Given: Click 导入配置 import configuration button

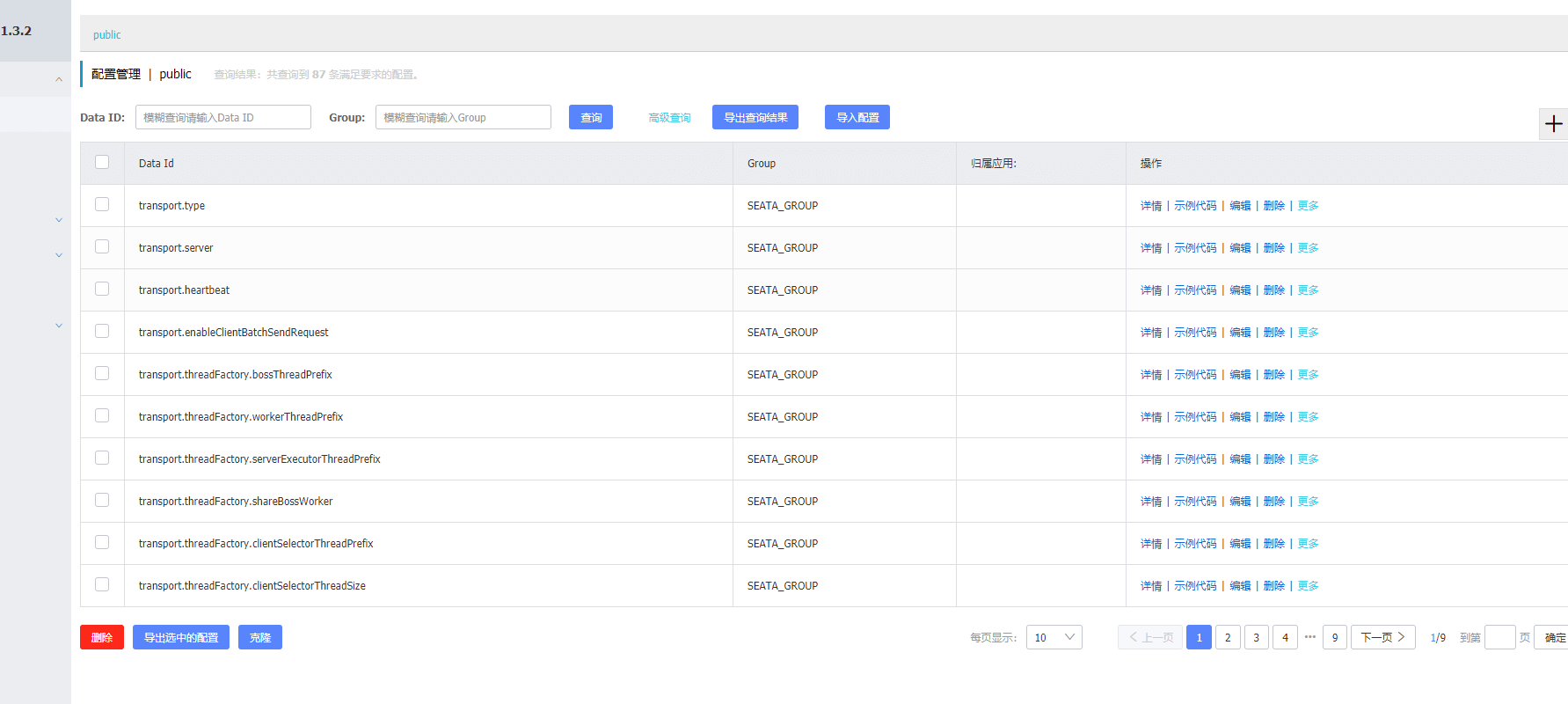Looking at the screenshot, I should 857,117.
